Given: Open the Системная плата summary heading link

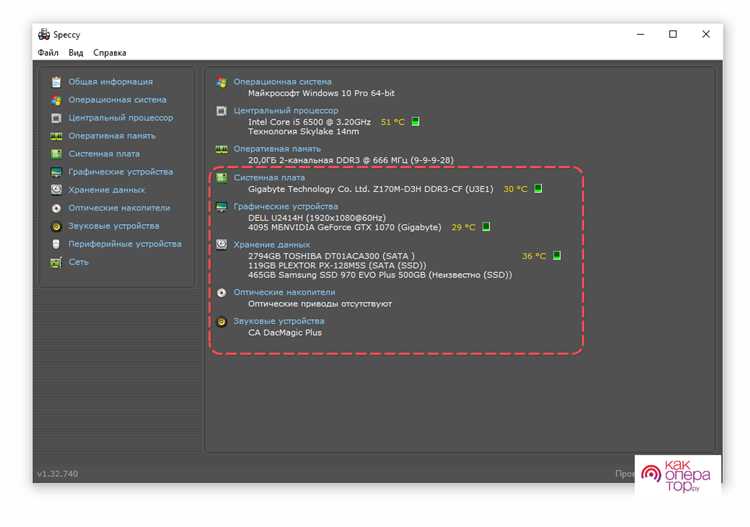Looking at the screenshot, I should point(269,177).
